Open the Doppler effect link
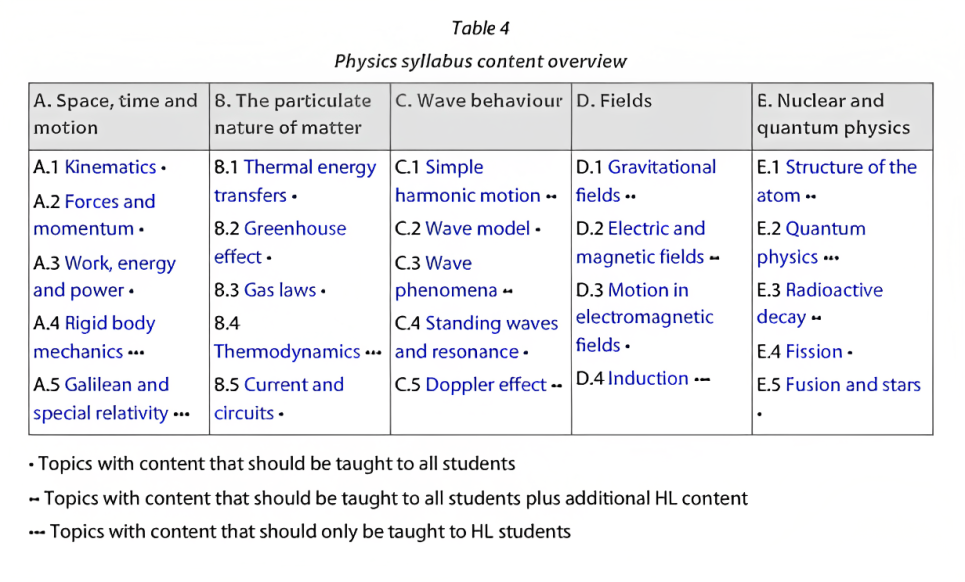The image size is (965, 582). [486, 385]
